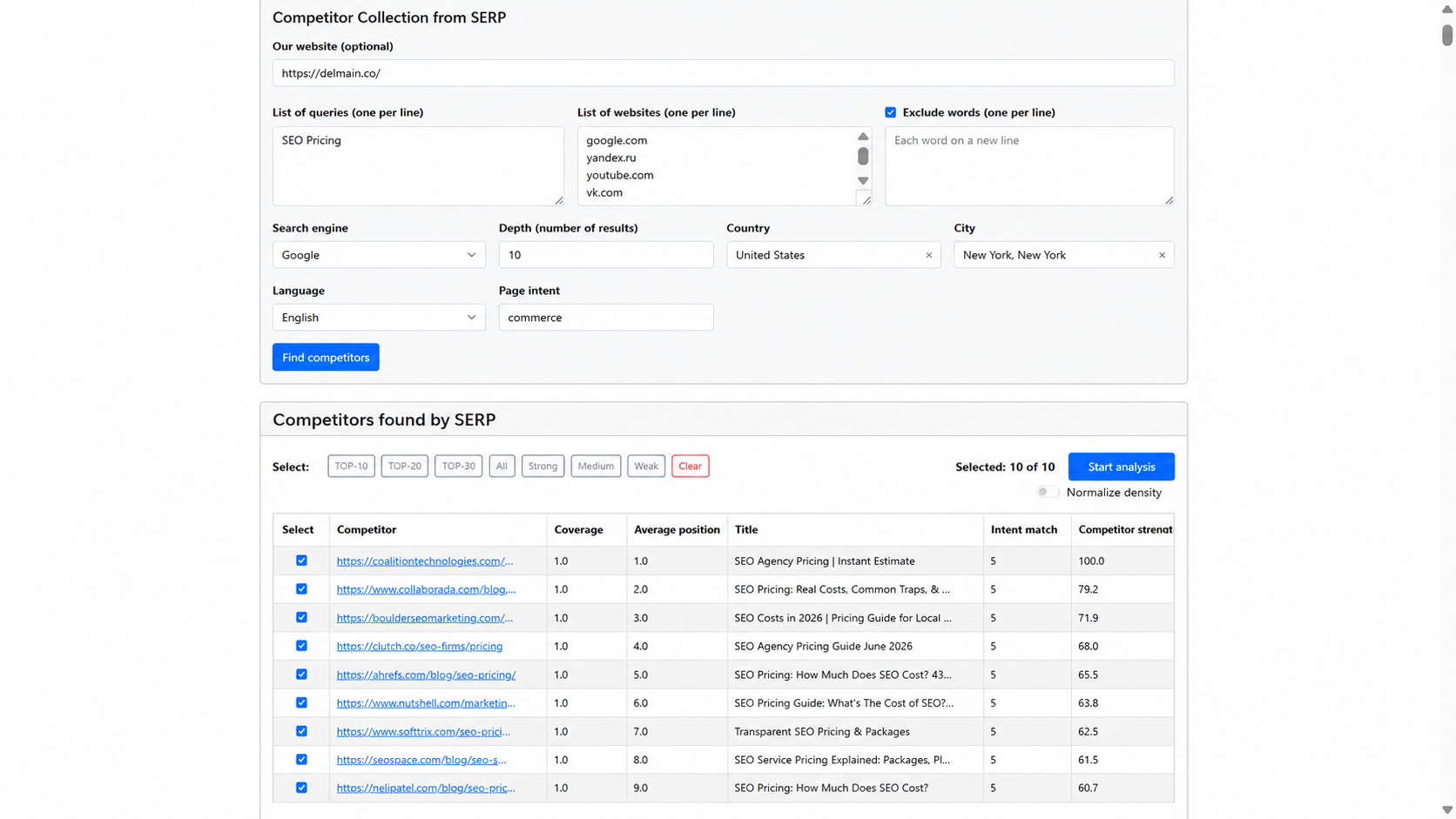Image resolution: width=1456 pixels, height=819 pixels.
Task: Clear the Country field's x icon
Action: [x=928, y=255]
